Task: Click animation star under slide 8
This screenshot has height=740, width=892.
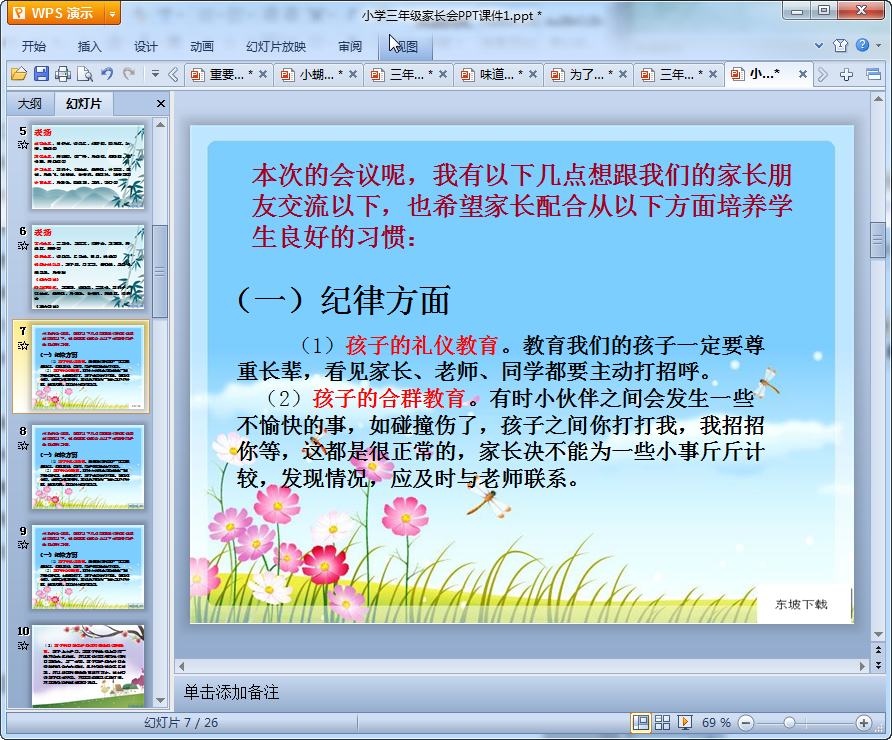Action: pyautogui.click(x=23, y=445)
